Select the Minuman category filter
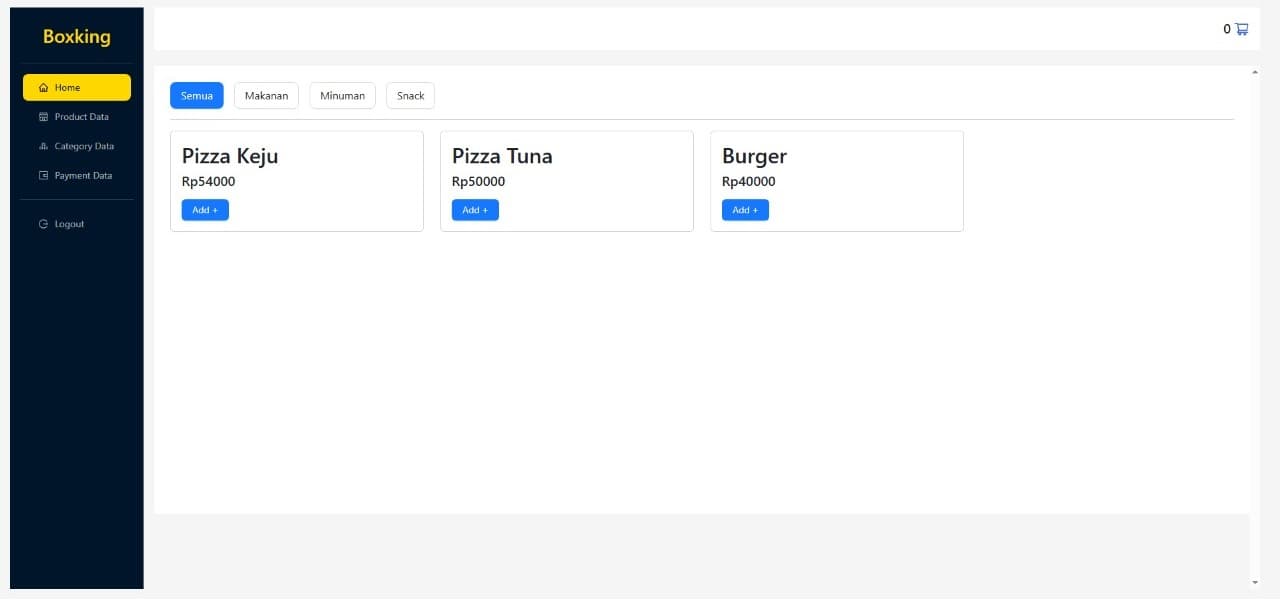This screenshot has width=1280, height=600. coord(342,96)
